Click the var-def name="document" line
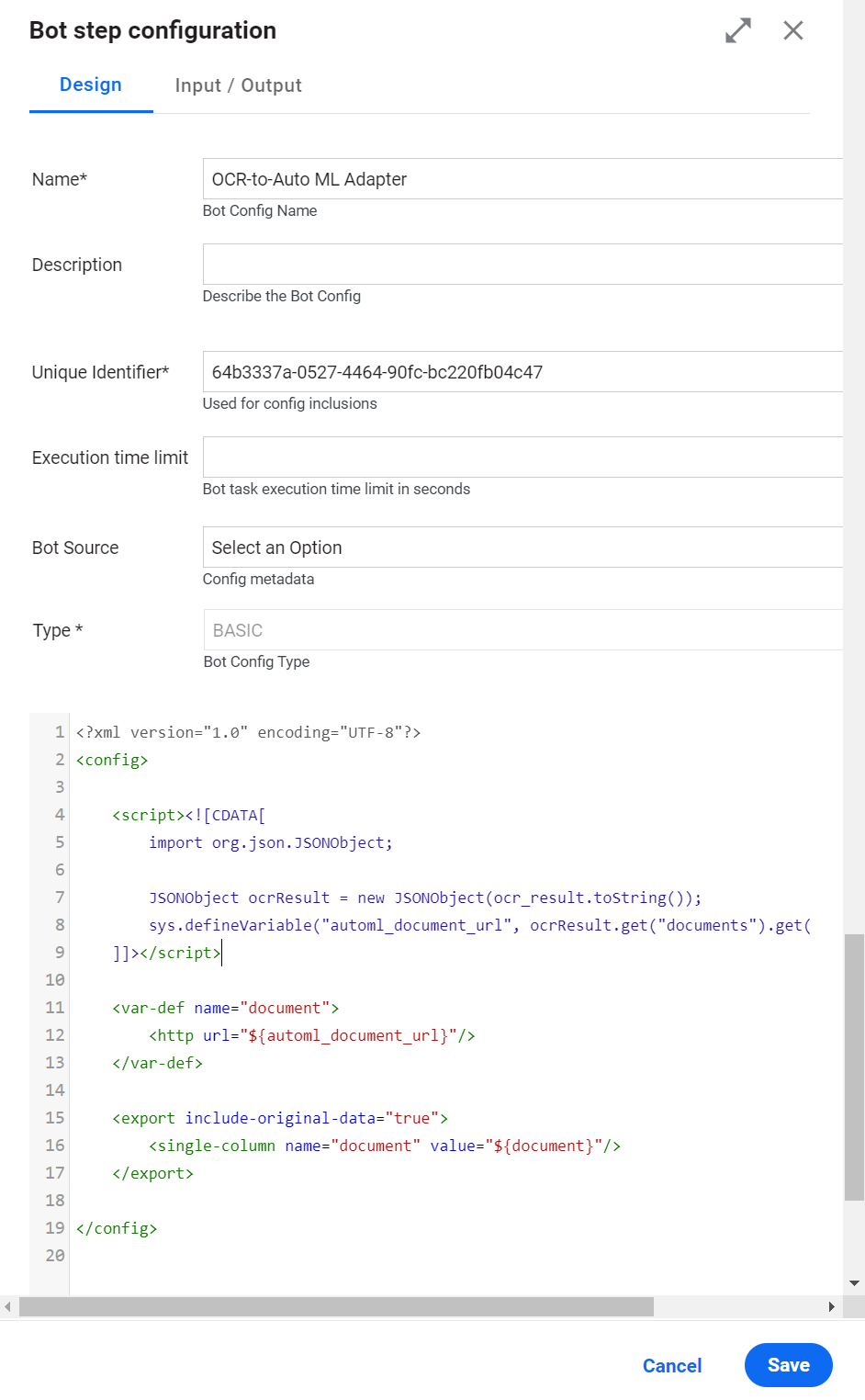The width and height of the screenshot is (865, 1400). [226, 1008]
